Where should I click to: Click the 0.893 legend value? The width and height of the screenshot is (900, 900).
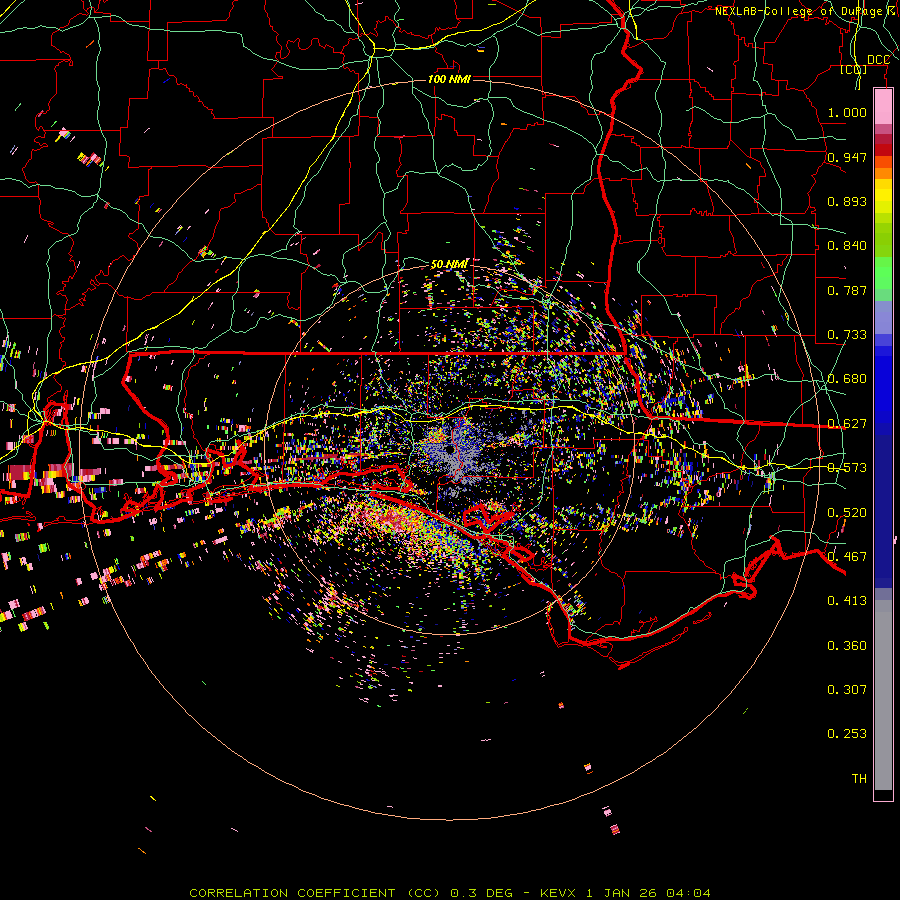(x=847, y=201)
